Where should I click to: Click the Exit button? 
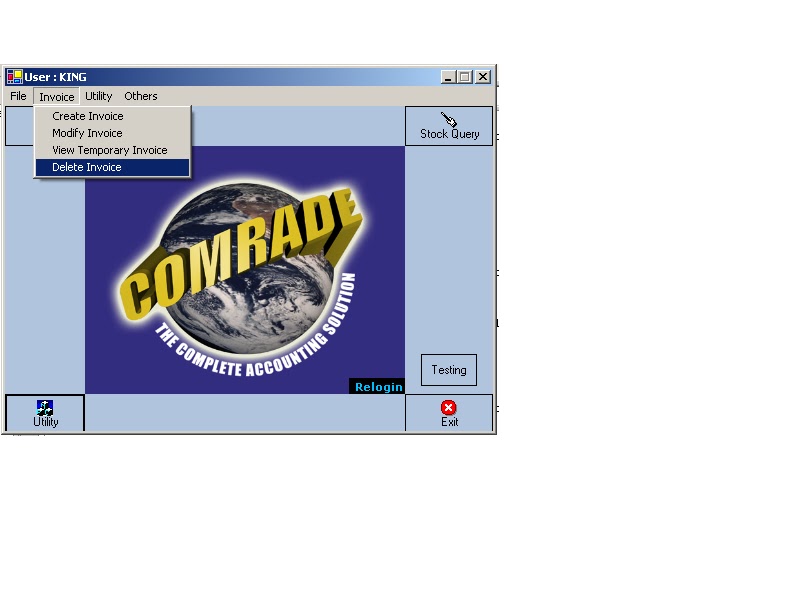448,411
